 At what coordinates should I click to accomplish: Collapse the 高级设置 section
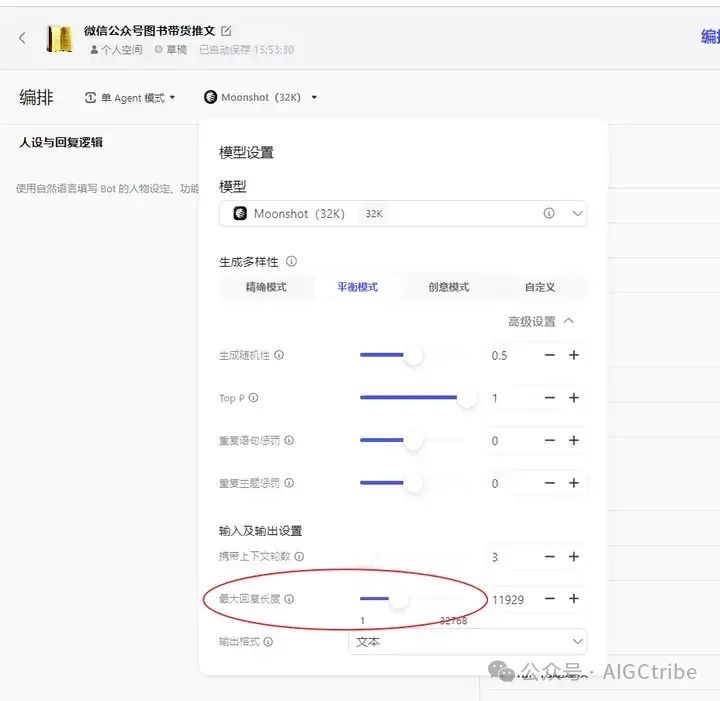click(x=541, y=321)
